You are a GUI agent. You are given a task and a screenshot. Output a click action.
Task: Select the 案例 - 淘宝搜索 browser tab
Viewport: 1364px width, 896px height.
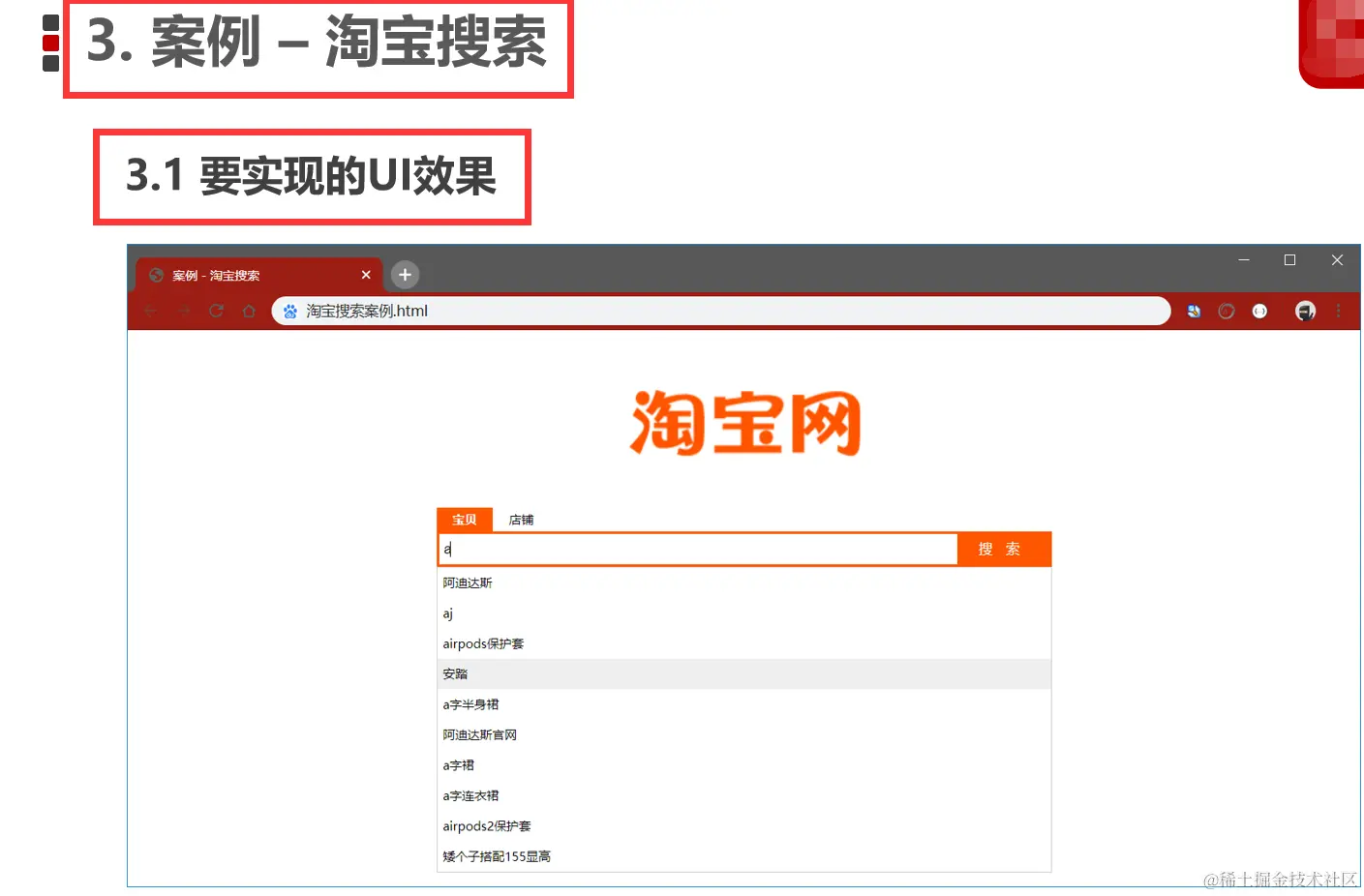pos(258,275)
